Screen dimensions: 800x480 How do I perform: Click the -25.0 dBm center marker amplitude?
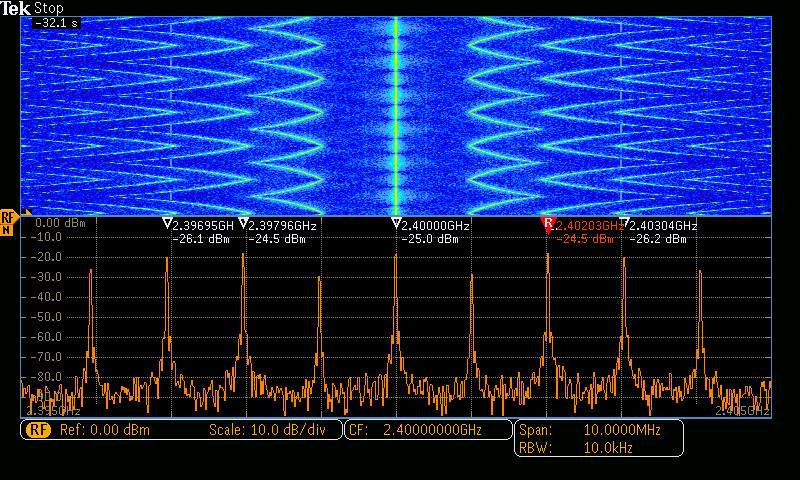[x=432, y=240]
